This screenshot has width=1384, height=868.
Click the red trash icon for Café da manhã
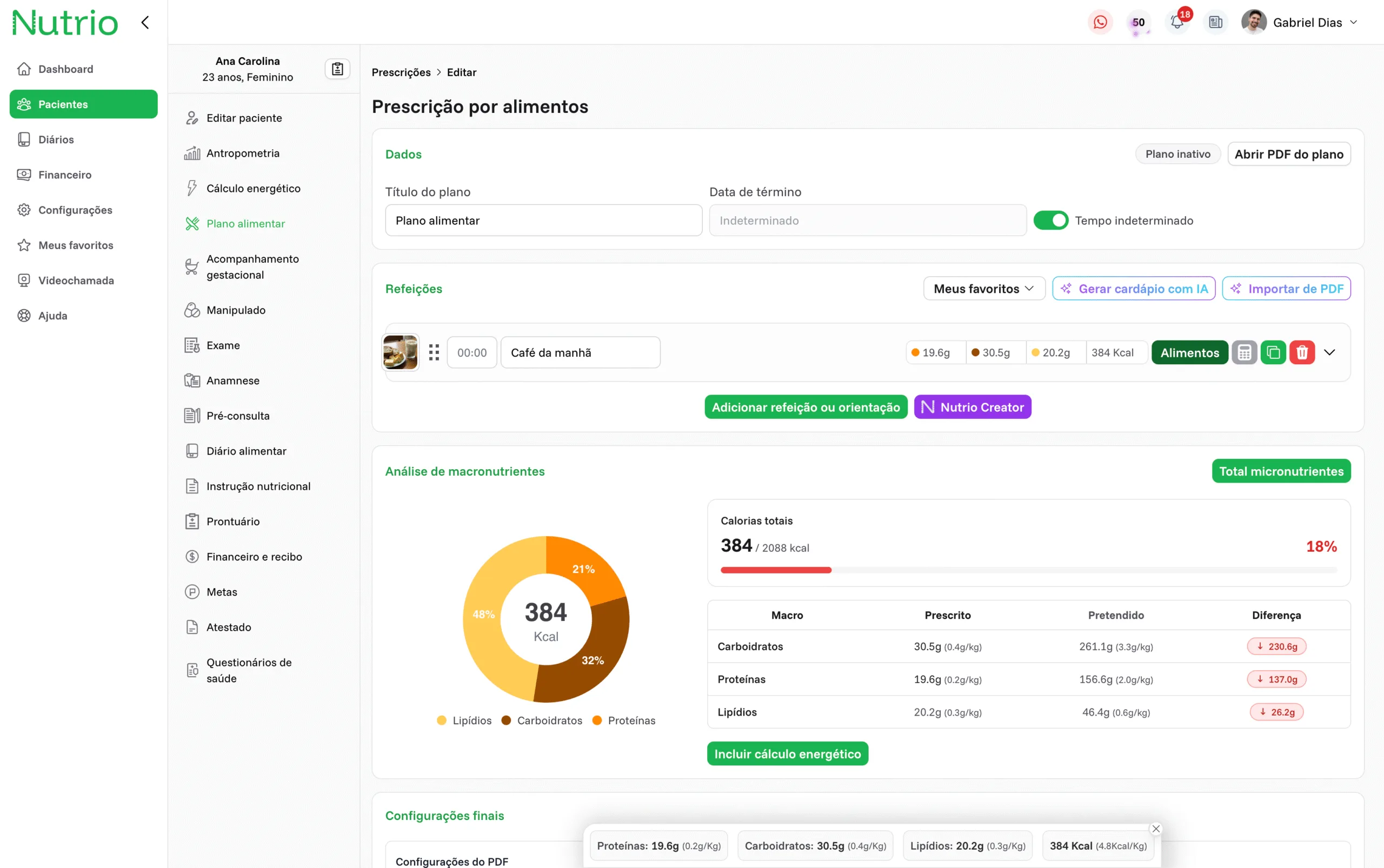point(1302,352)
